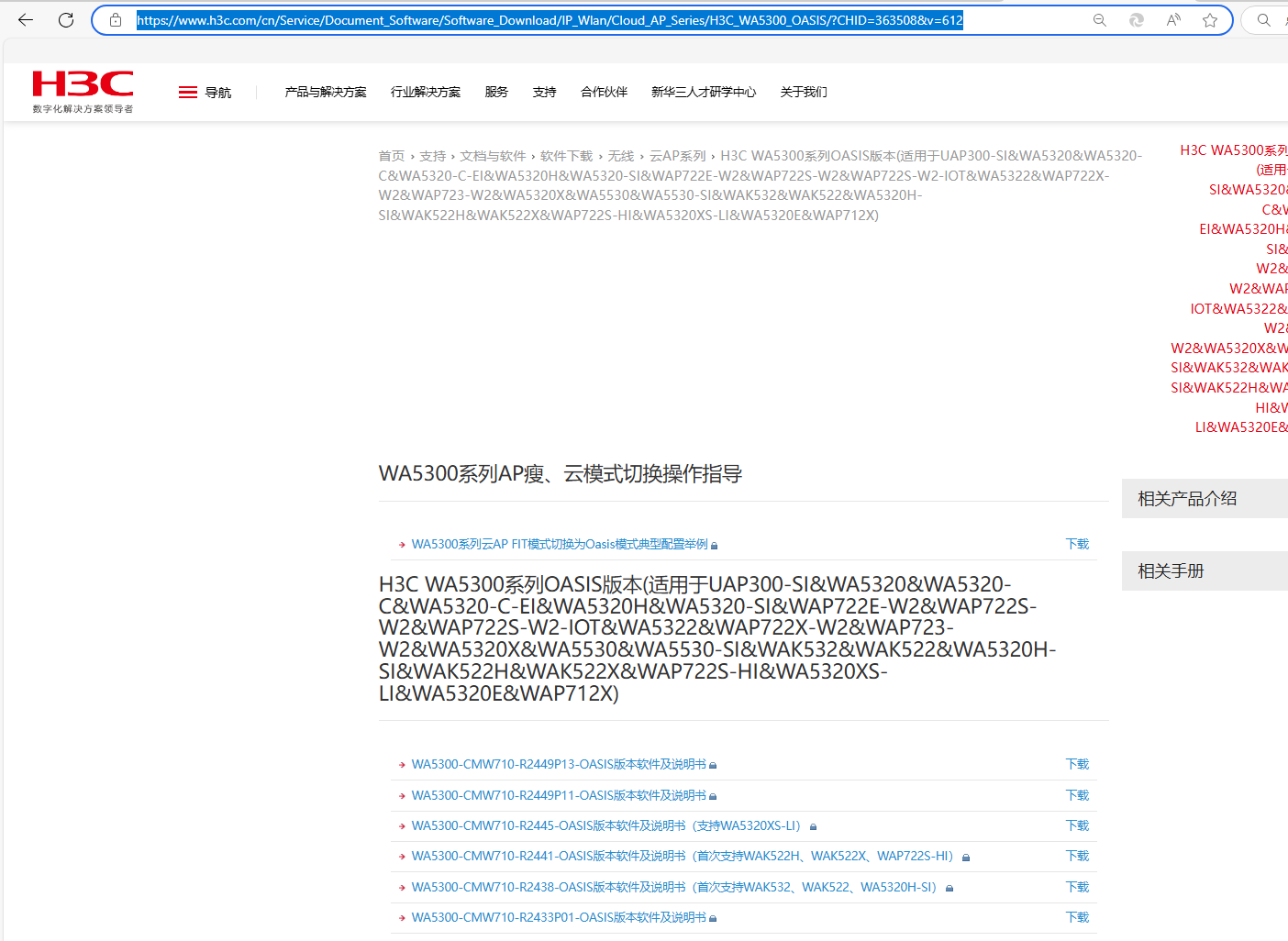Screen dimensions: 1288x941
Task: Open the R2433P01 OASIS software link
Action: [559, 917]
